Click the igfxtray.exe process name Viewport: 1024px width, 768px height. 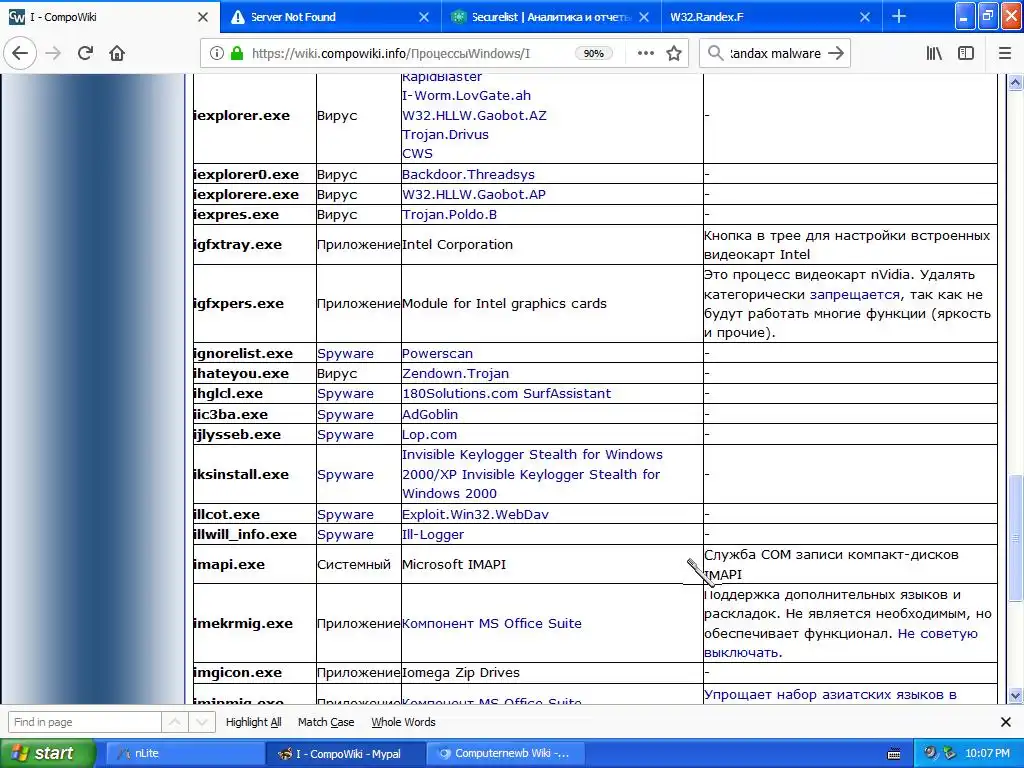click(x=238, y=245)
